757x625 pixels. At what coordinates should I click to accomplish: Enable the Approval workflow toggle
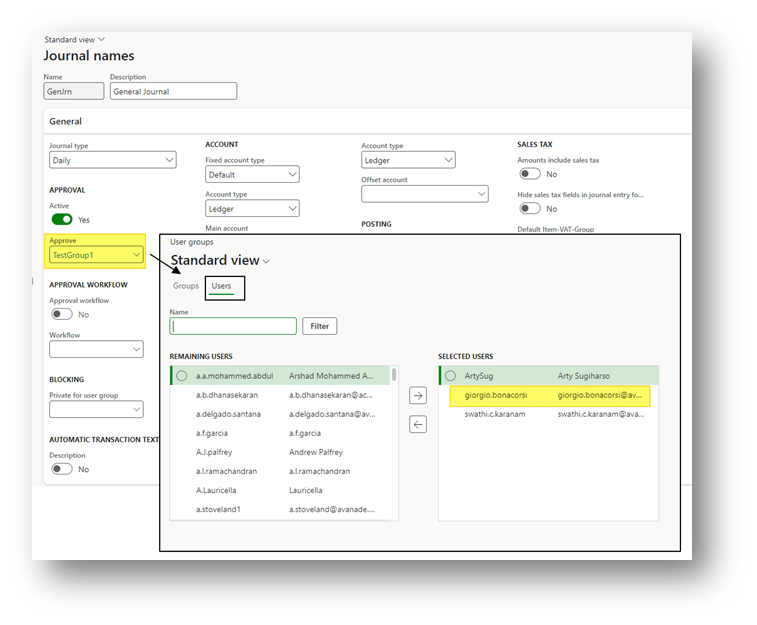[62, 314]
